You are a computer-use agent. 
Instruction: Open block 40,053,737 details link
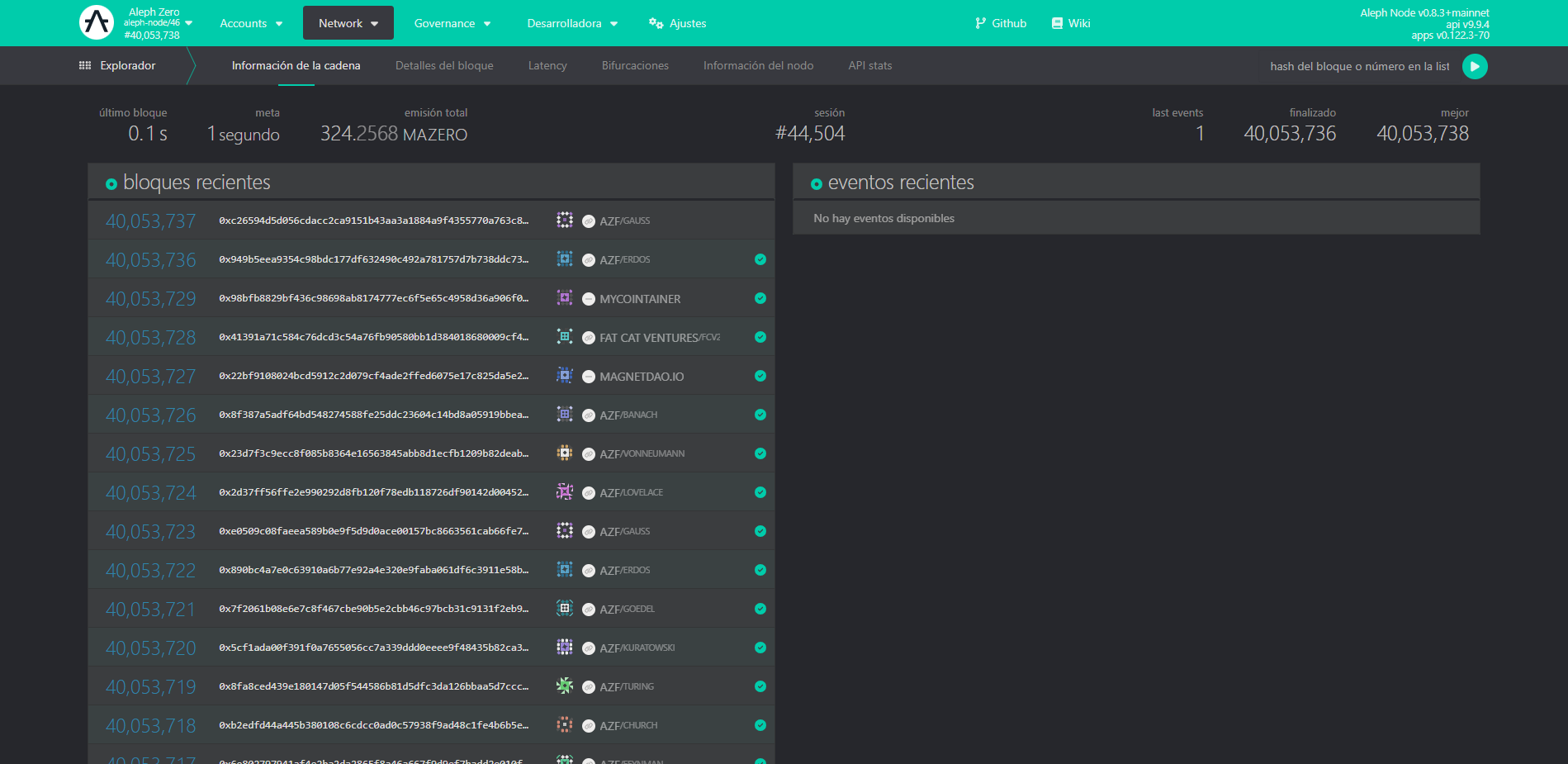coord(151,220)
